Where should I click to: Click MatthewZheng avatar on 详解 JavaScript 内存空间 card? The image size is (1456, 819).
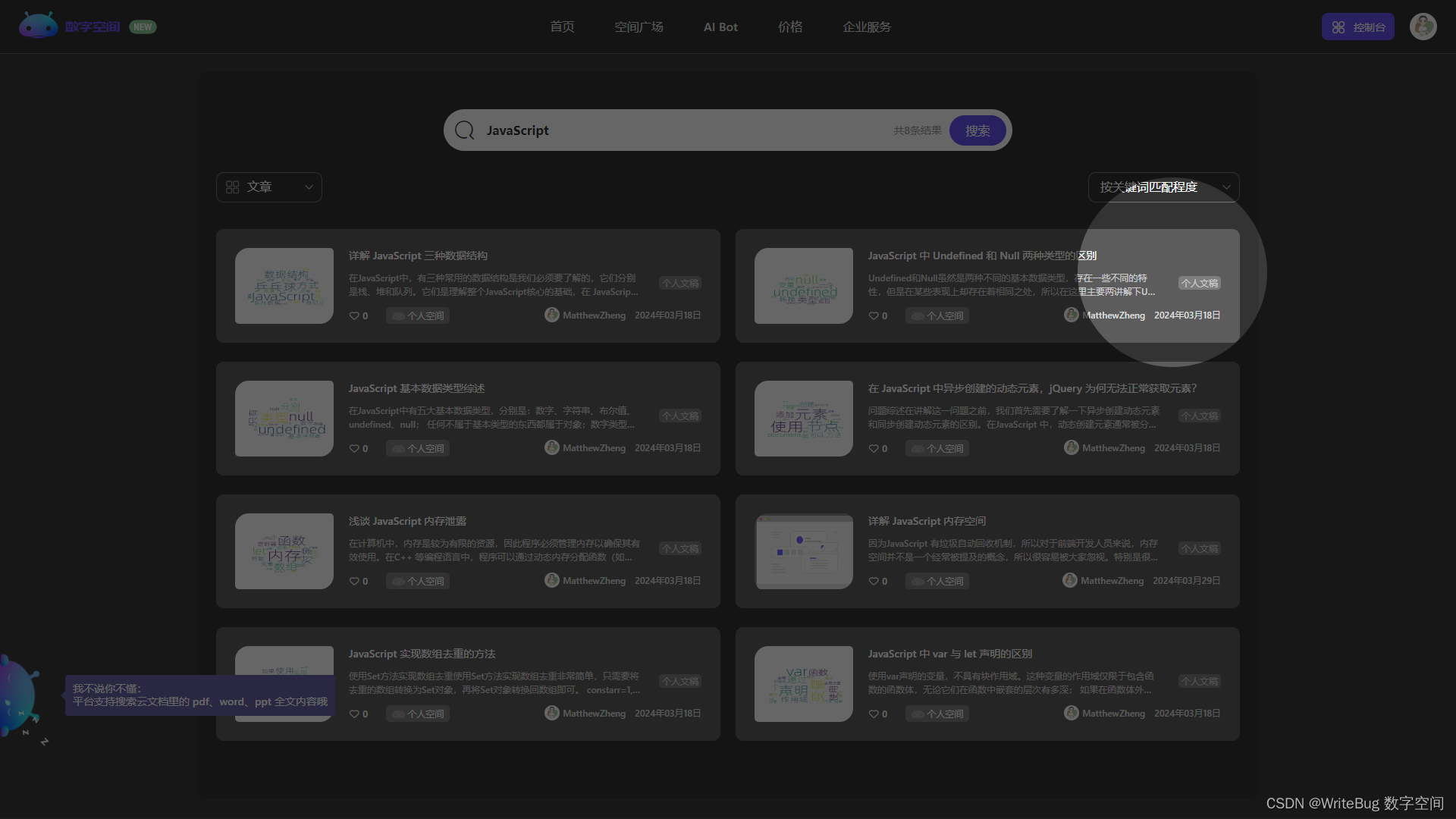(x=1069, y=580)
